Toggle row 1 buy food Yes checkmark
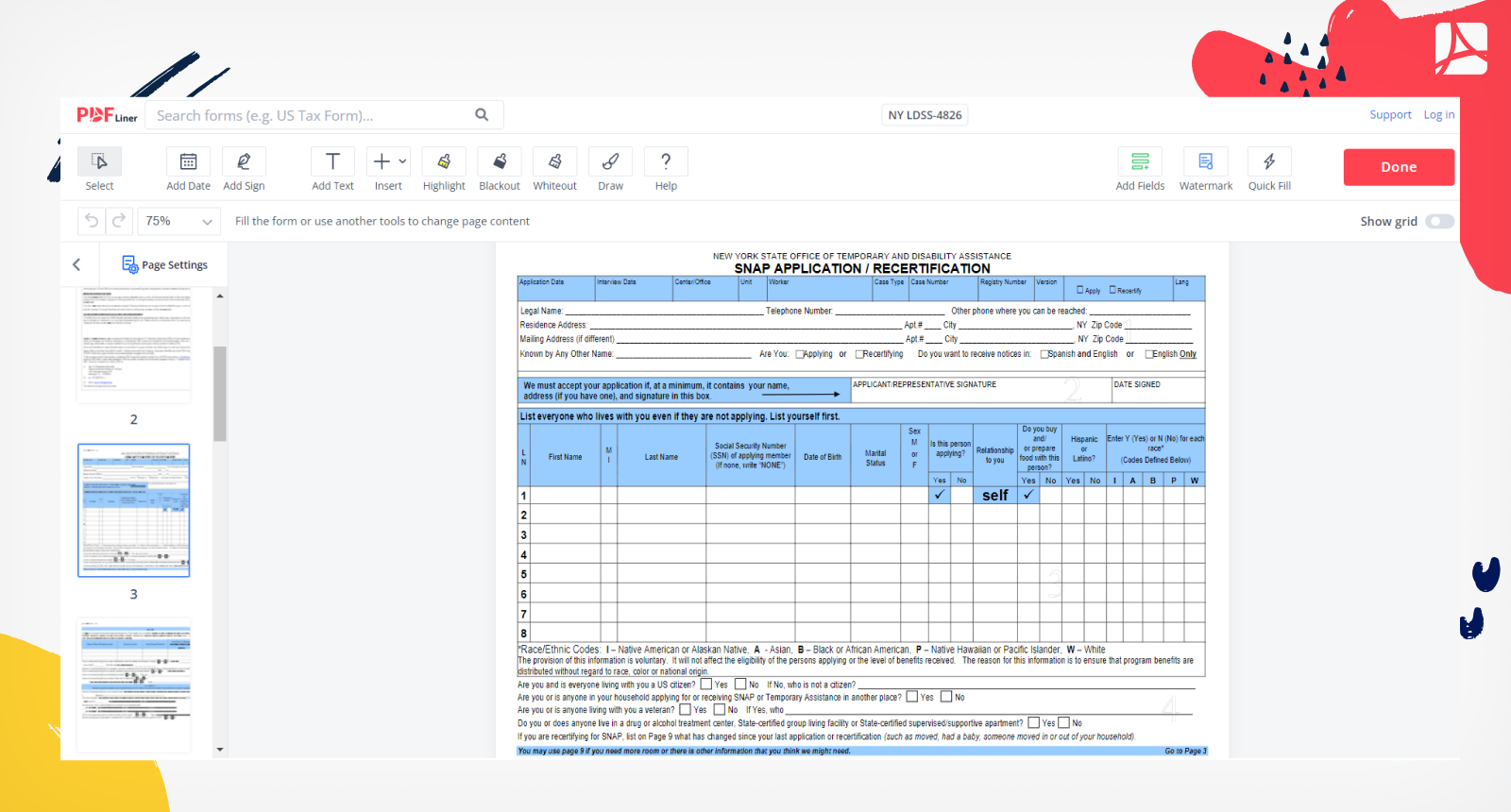This screenshot has width=1511, height=812. tap(1028, 495)
